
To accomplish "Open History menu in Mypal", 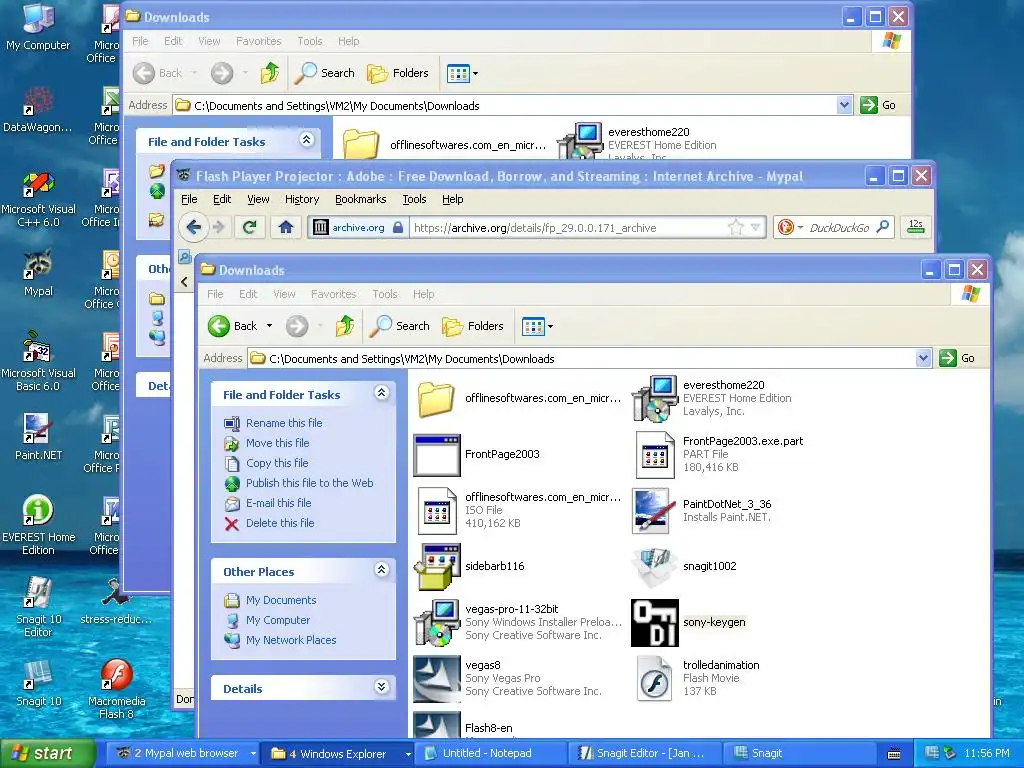I will (302, 199).
